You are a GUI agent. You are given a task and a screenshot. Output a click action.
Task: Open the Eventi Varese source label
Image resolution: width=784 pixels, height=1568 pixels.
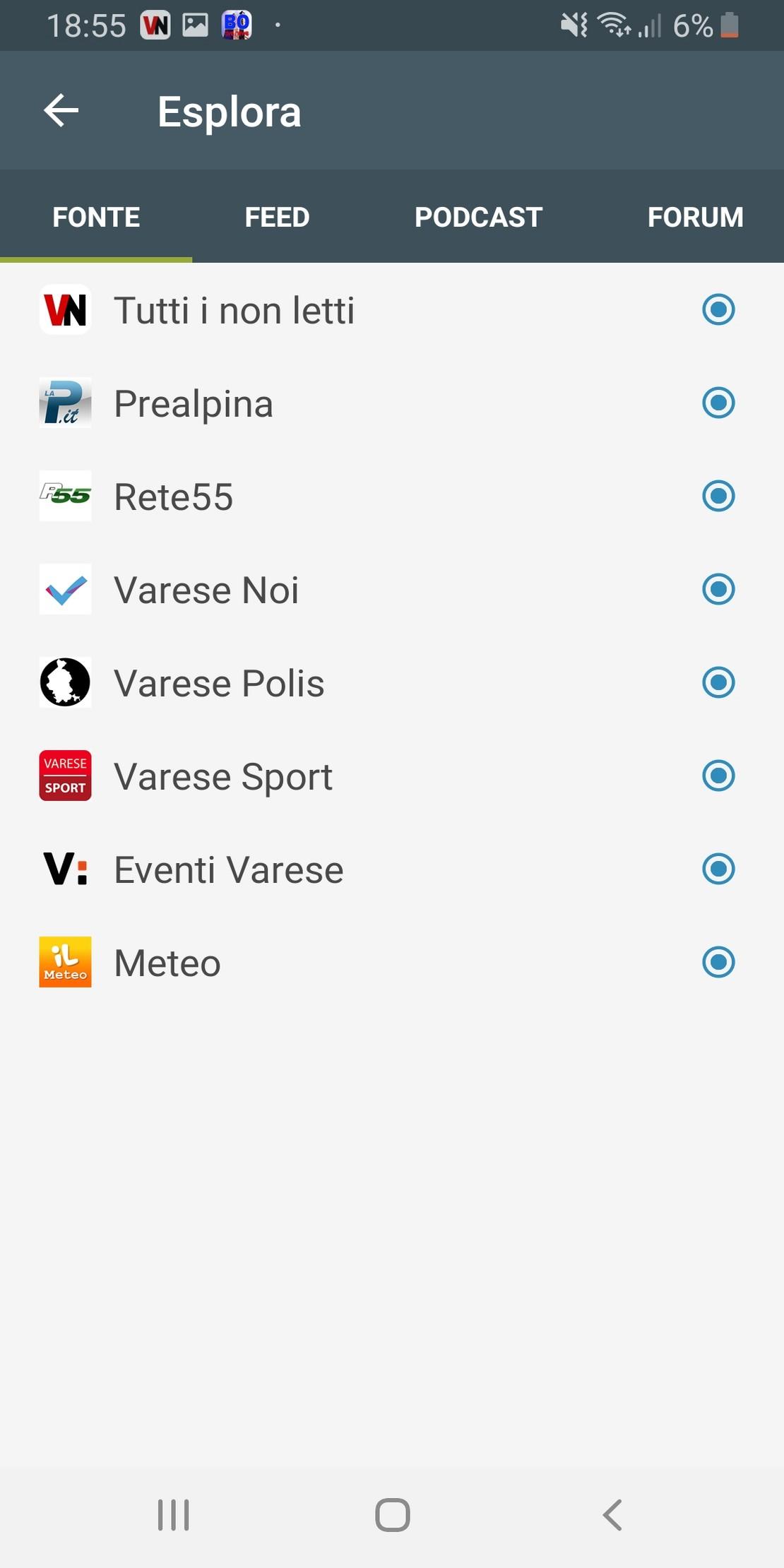[229, 869]
